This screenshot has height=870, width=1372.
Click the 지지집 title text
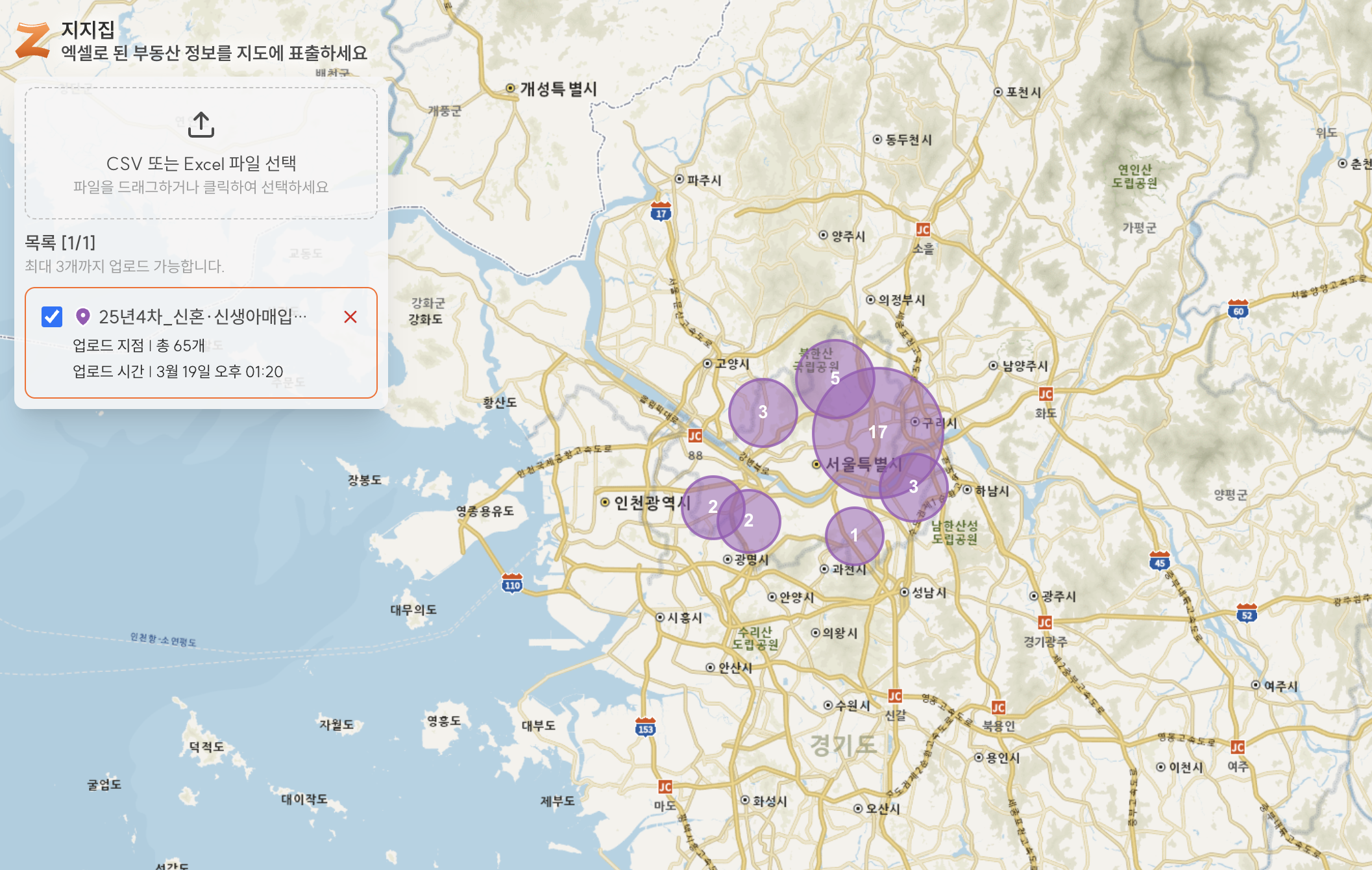(88, 29)
